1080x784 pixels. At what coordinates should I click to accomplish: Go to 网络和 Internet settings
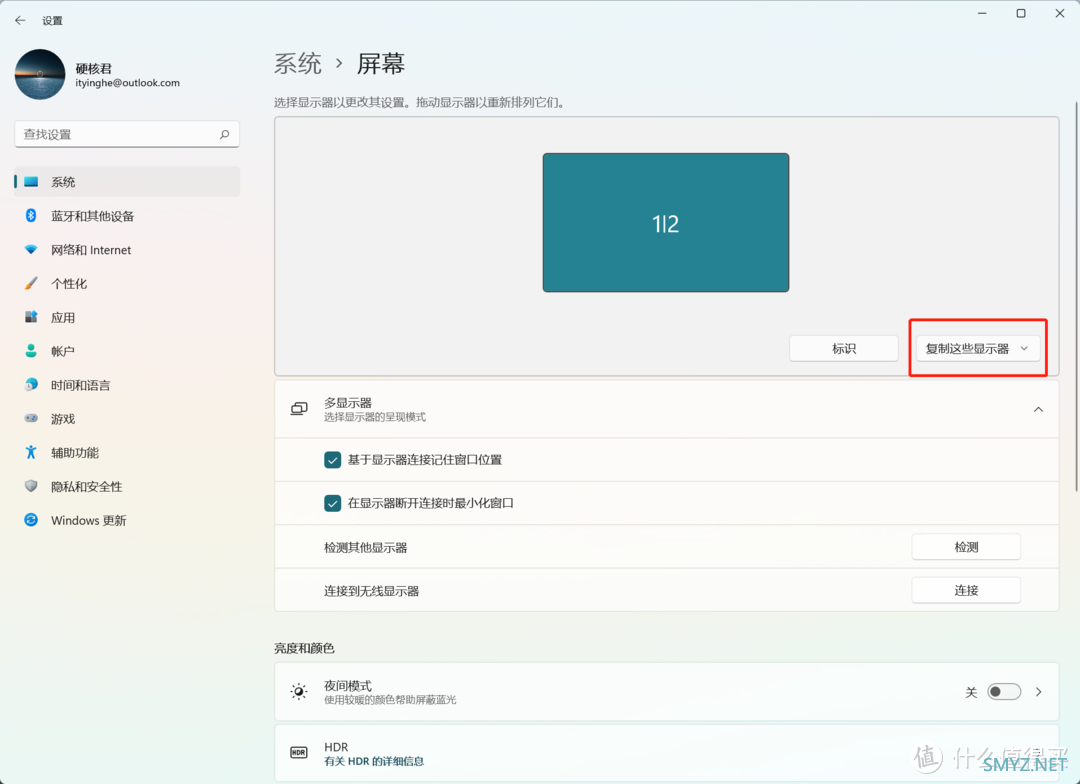coord(127,249)
